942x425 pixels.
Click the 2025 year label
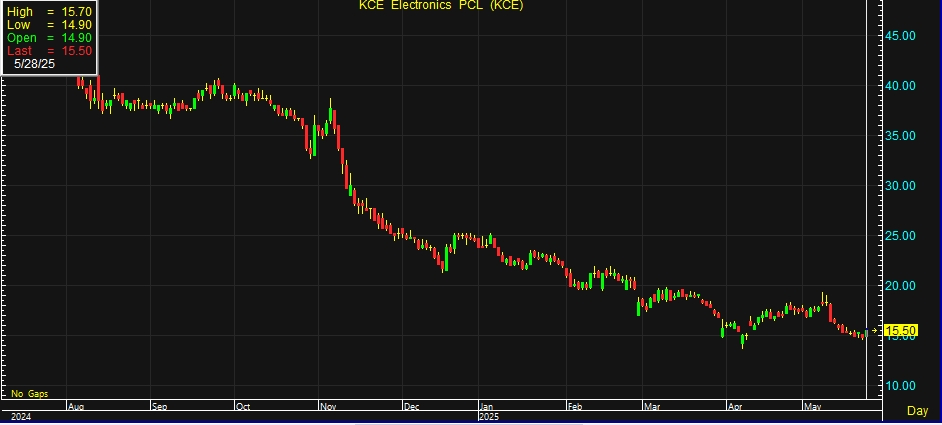488,416
